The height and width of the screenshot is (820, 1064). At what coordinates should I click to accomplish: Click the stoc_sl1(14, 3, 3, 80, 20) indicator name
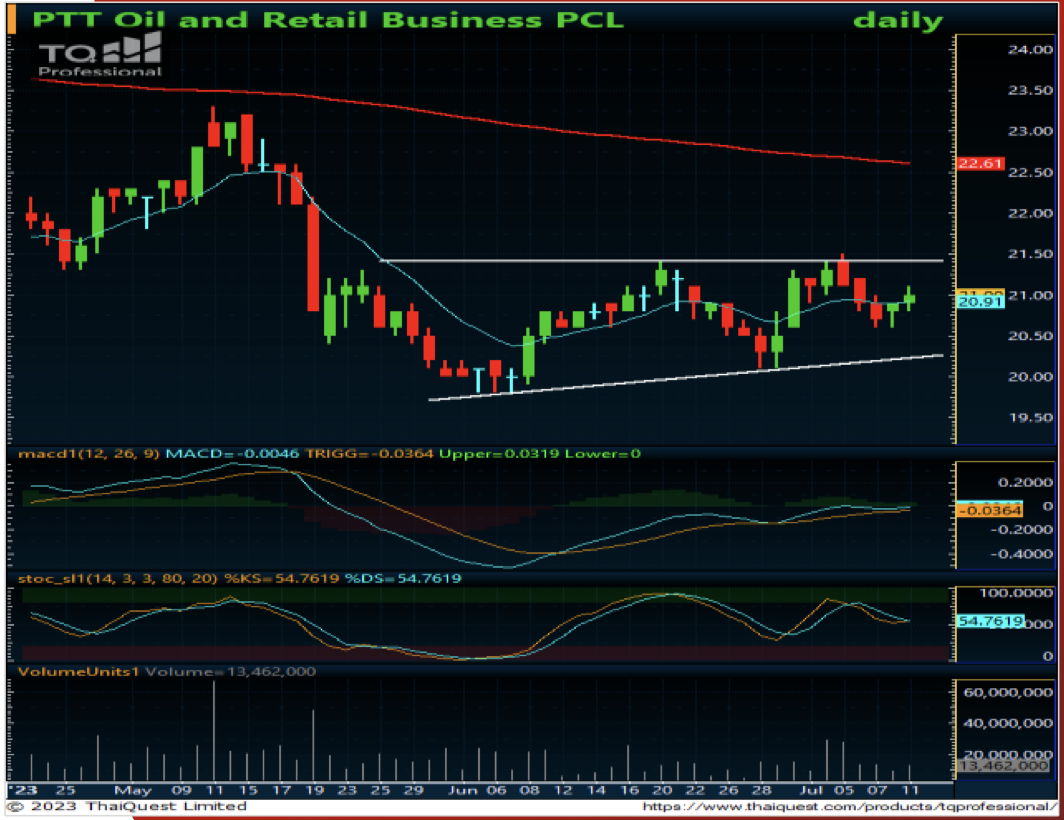[x=118, y=578]
